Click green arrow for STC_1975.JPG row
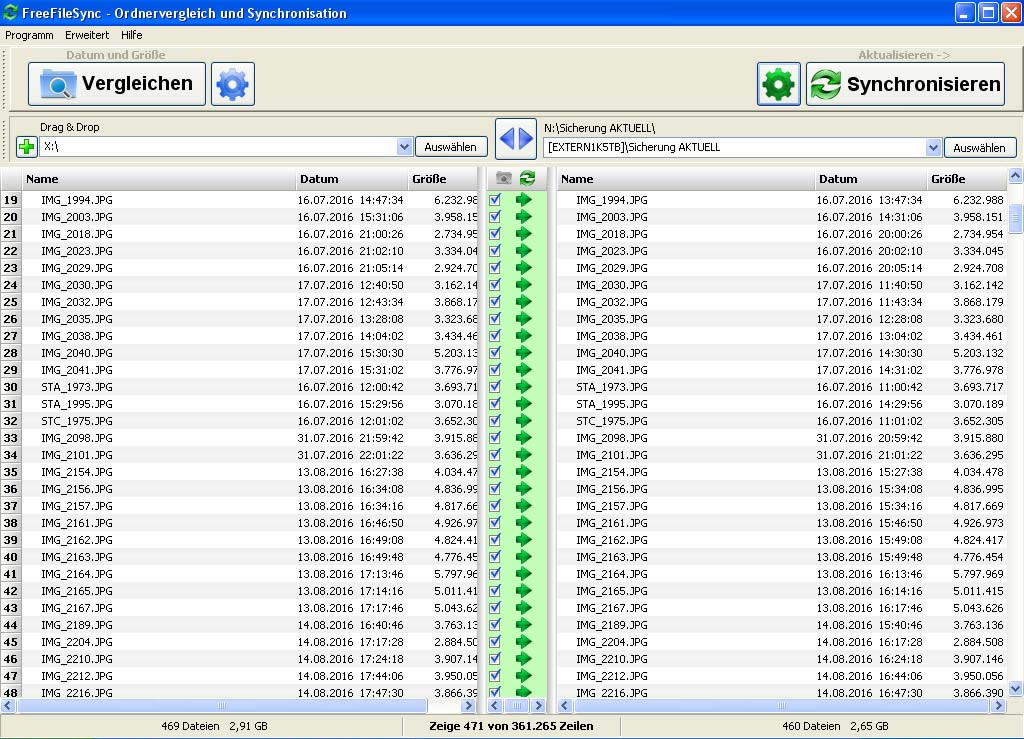The width and height of the screenshot is (1024, 739). pos(524,420)
